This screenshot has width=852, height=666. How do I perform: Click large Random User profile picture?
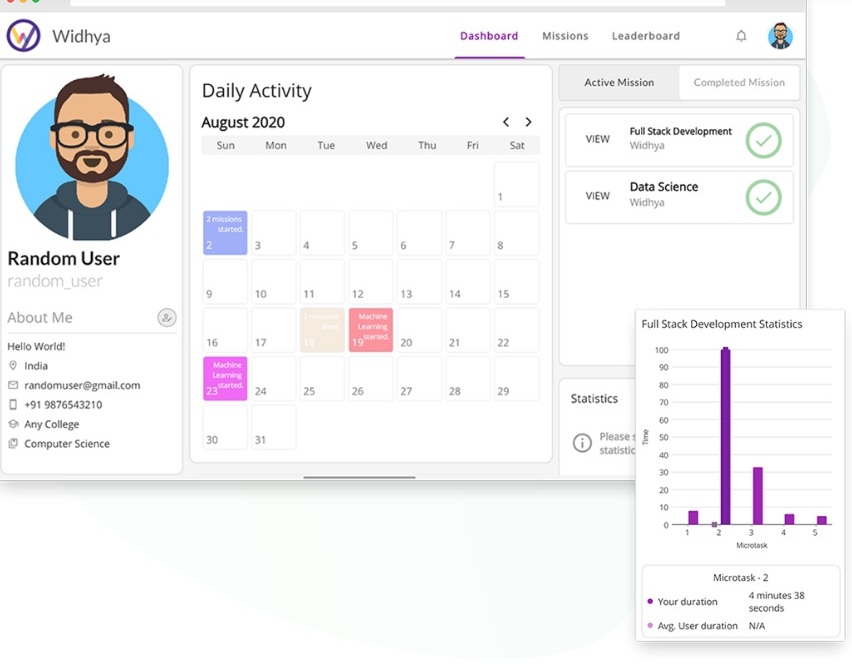(92, 159)
